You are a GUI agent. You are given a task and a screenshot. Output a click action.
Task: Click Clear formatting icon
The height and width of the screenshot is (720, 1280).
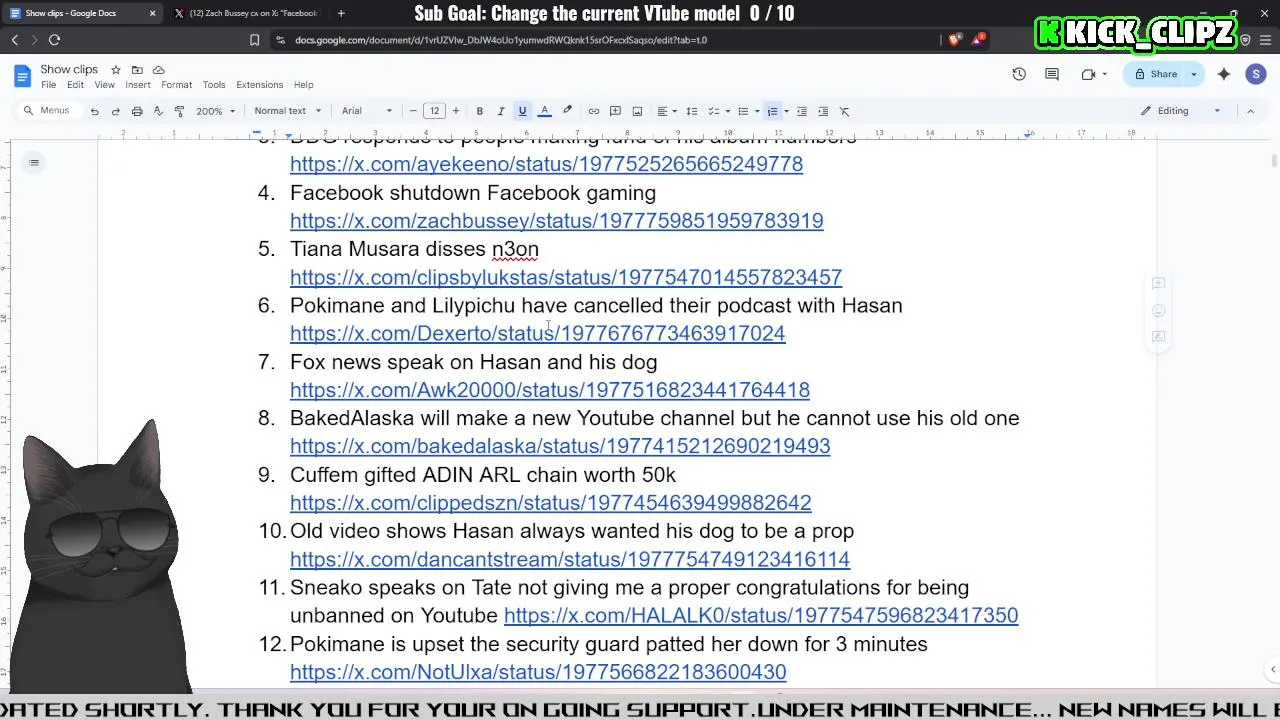845,111
